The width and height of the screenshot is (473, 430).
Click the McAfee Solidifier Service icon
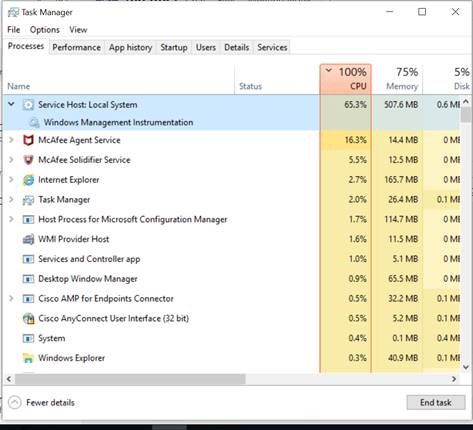coord(28,160)
